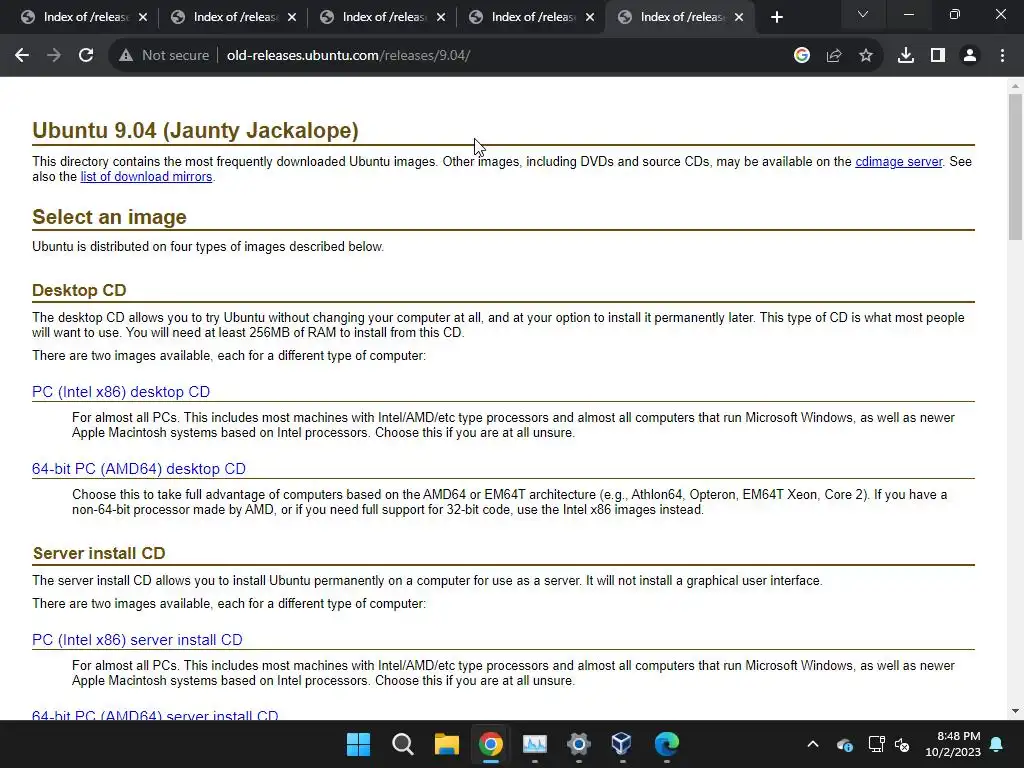1024x768 pixels.
Task: Click the muted volume tray icon
Action: click(903, 744)
